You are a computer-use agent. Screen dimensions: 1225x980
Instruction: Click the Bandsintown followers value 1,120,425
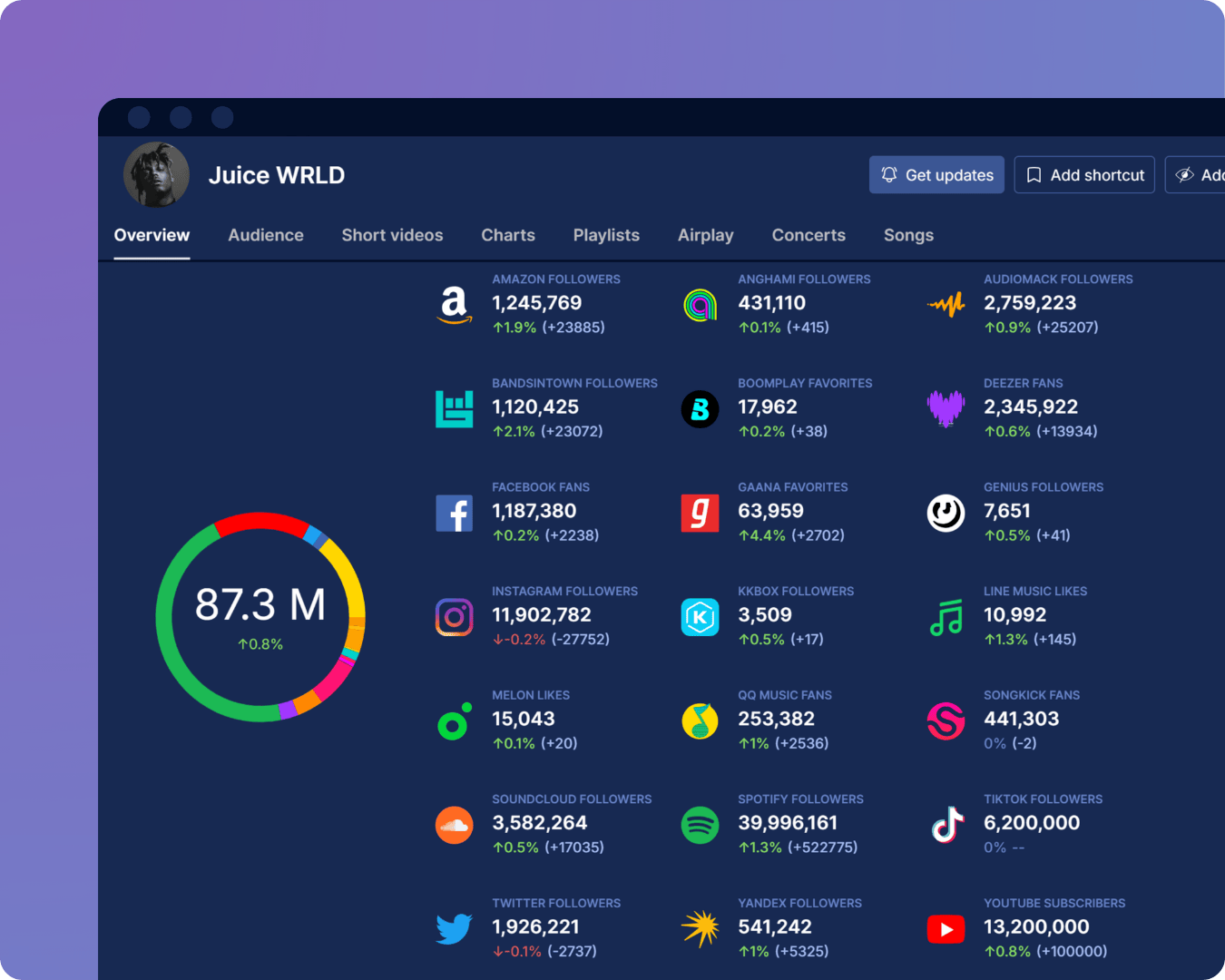535,407
